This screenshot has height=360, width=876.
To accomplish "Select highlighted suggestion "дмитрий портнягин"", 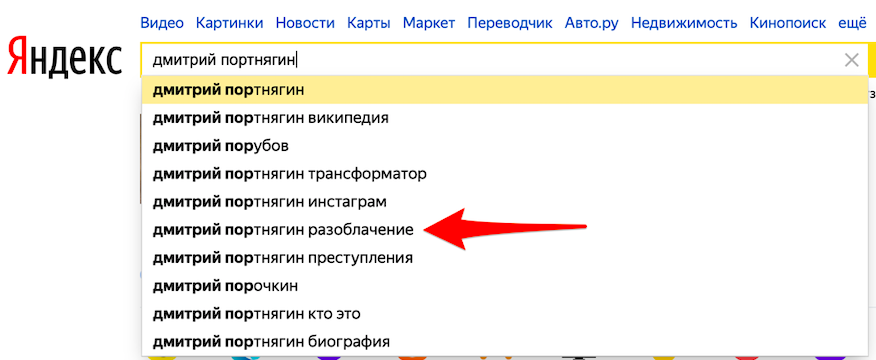I will (x=504, y=89).
